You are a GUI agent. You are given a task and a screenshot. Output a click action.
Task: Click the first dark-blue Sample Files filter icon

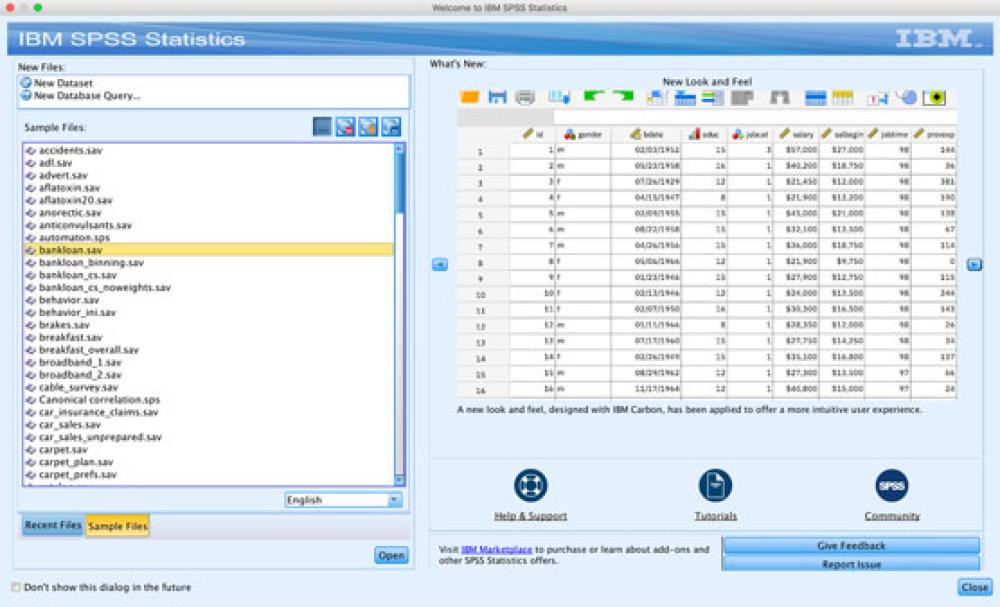coord(322,127)
